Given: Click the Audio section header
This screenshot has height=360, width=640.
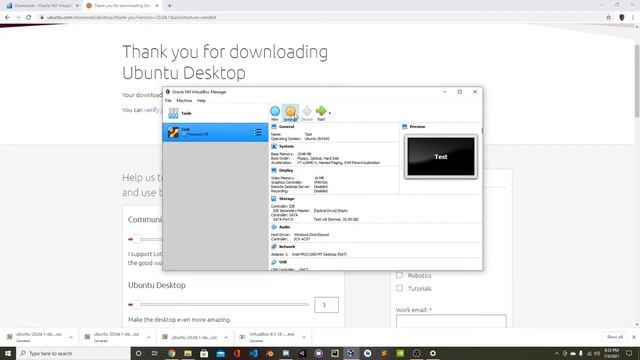Looking at the screenshot, I should point(284,227).
